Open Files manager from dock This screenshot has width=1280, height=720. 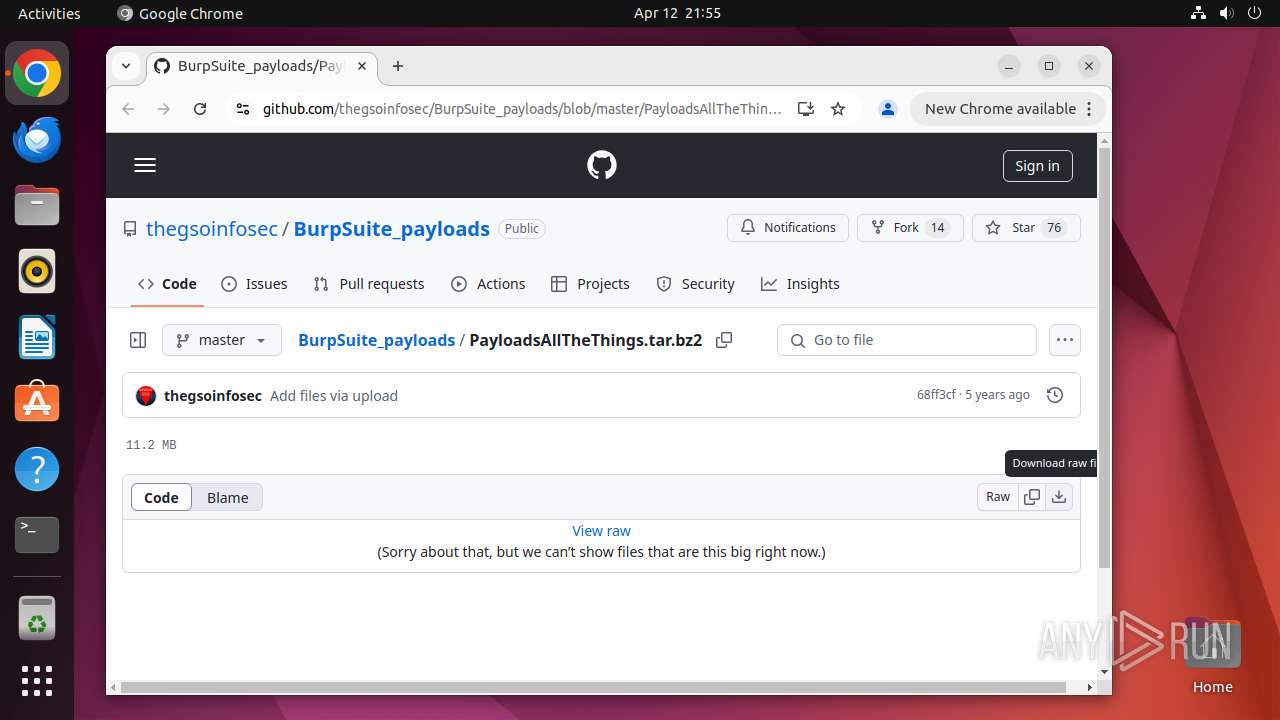pos(37,206)
